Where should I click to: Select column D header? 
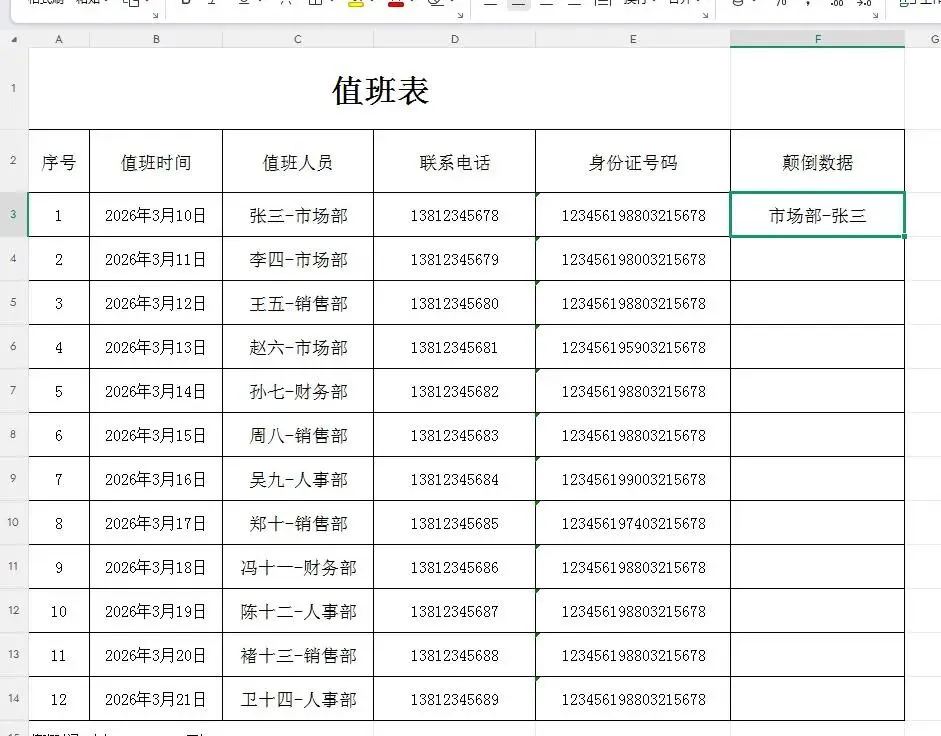(x=454, y=39)
